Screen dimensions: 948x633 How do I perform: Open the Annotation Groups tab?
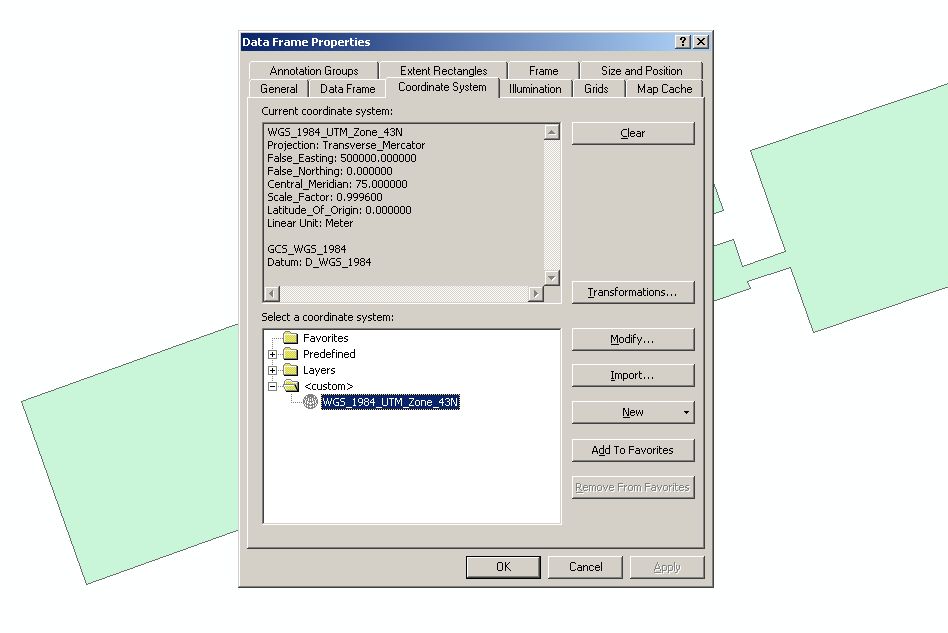pyautogui.click(x=314, y=71)
